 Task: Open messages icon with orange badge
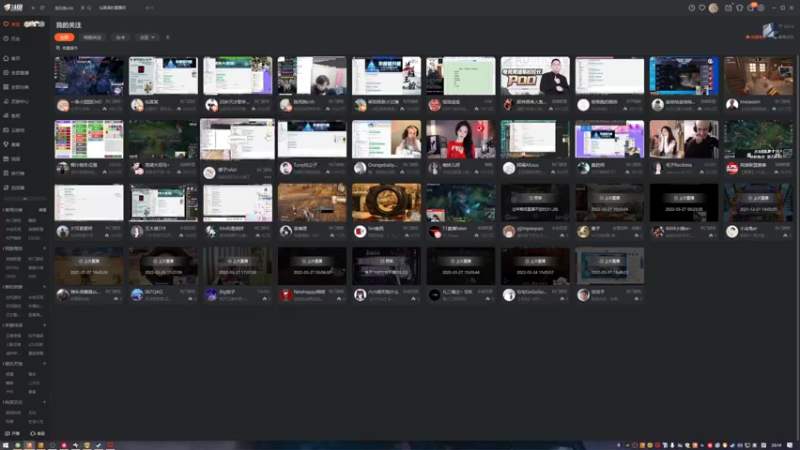[x=751, y=7]
